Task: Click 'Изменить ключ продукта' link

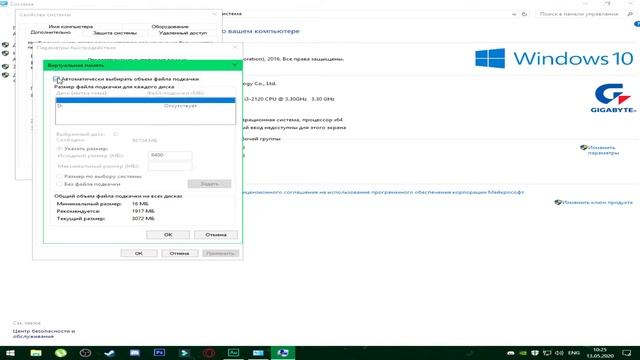Action: coord(597,202)
